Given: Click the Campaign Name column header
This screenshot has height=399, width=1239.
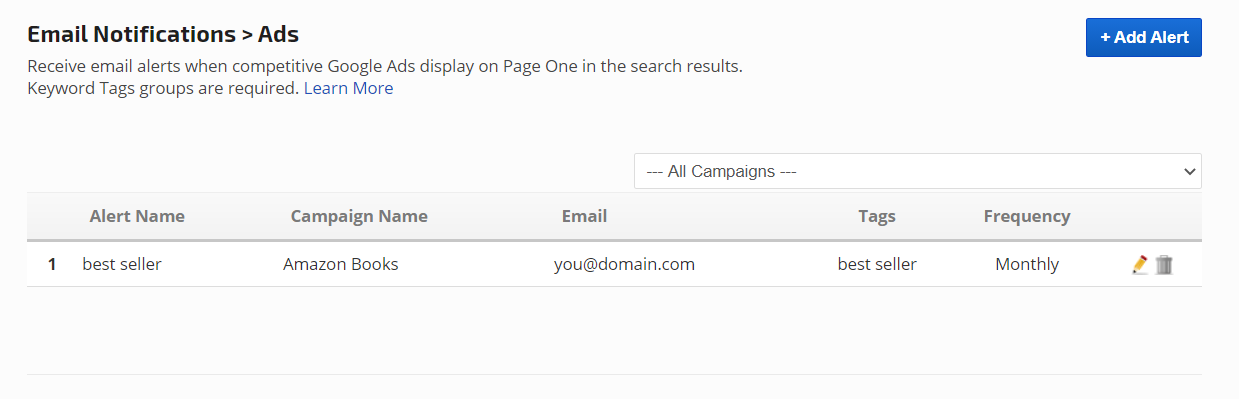Looking at the screenshot, I should tap(359, 216).
